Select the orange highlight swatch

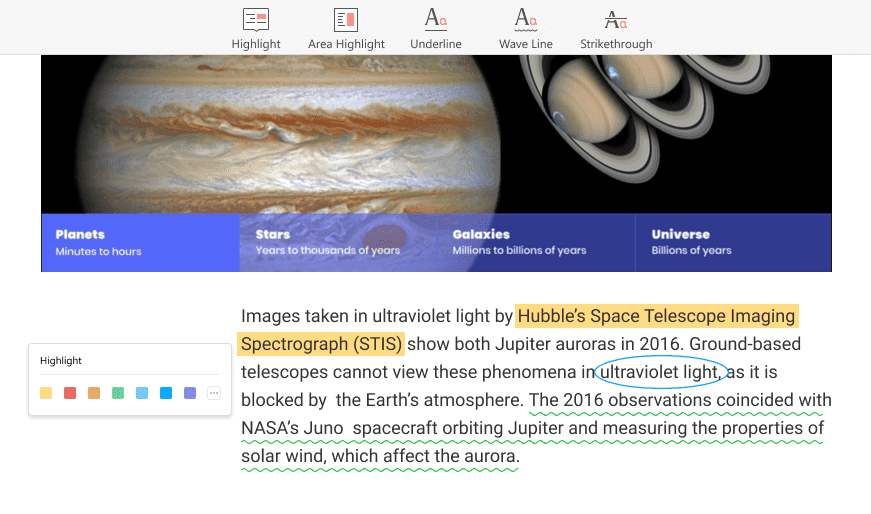click(x=94, y=393)
